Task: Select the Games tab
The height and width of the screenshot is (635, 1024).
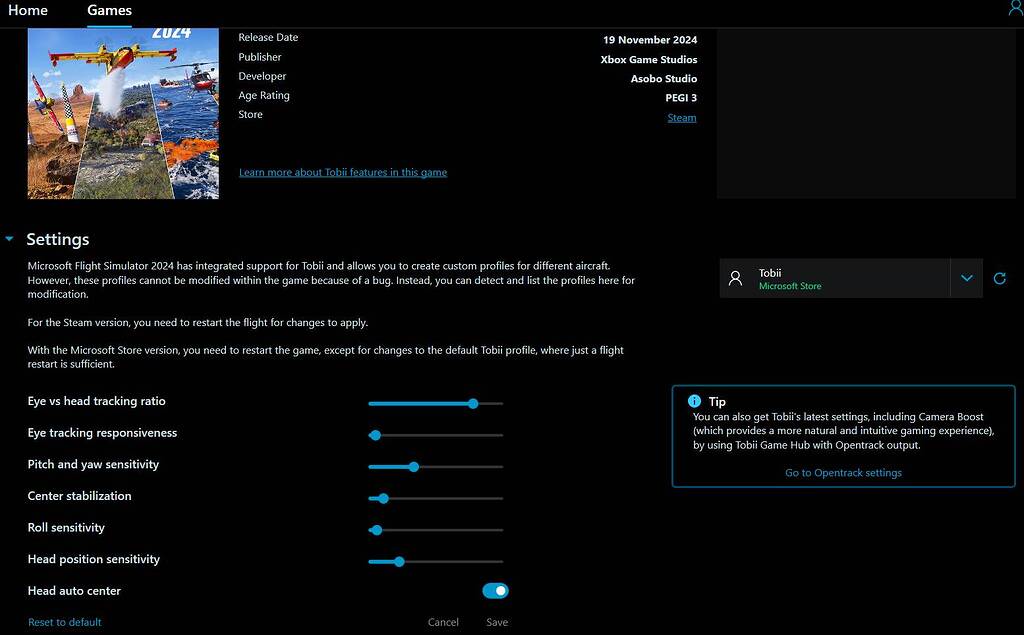Action: tap(109, 10)
